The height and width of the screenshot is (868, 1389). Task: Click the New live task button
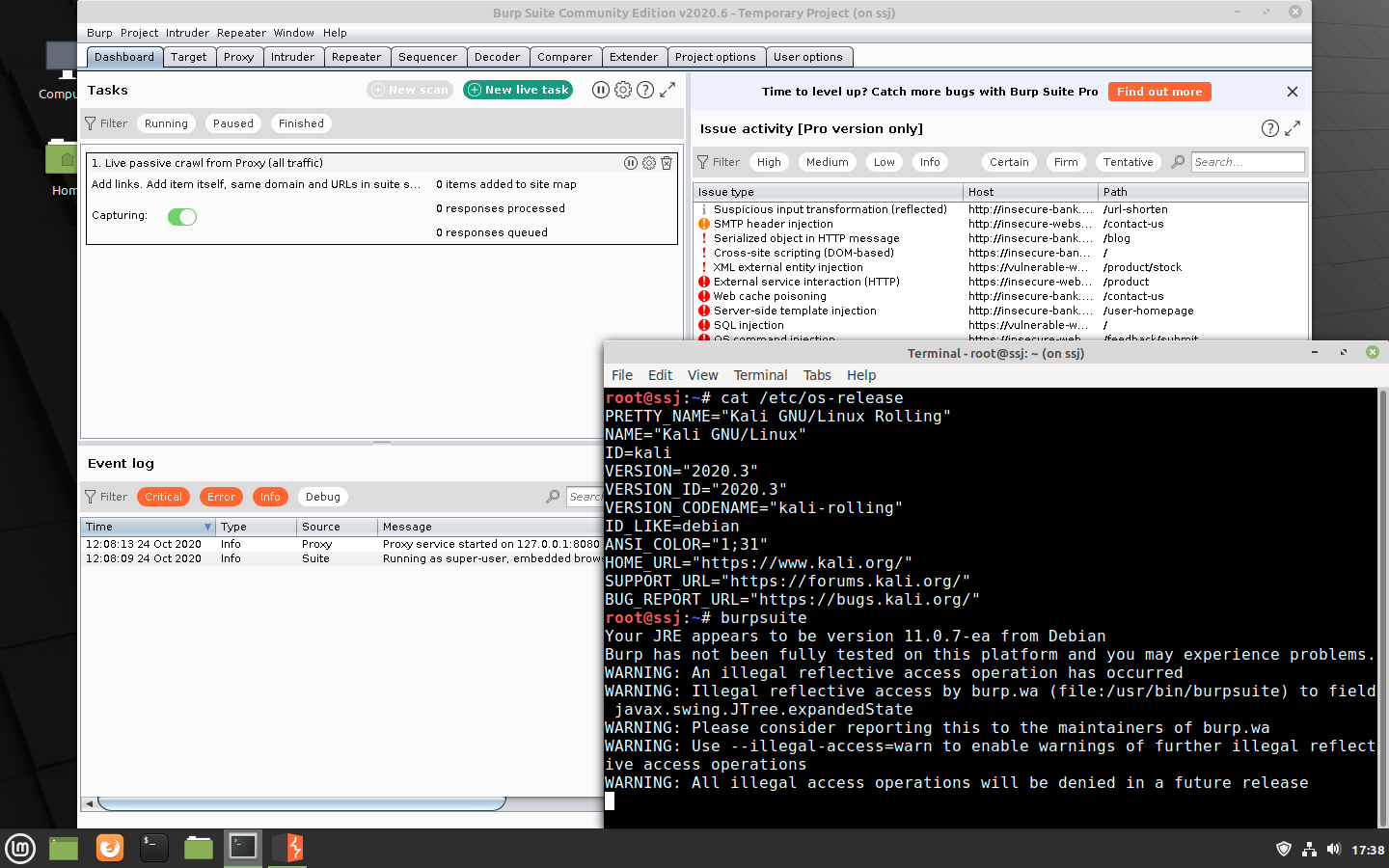[517, 89]
